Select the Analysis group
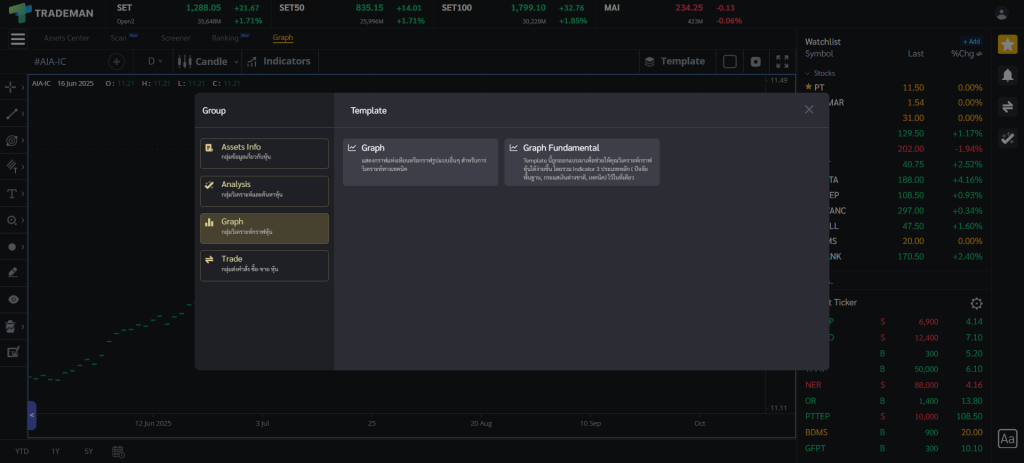 tap(264, 190)
